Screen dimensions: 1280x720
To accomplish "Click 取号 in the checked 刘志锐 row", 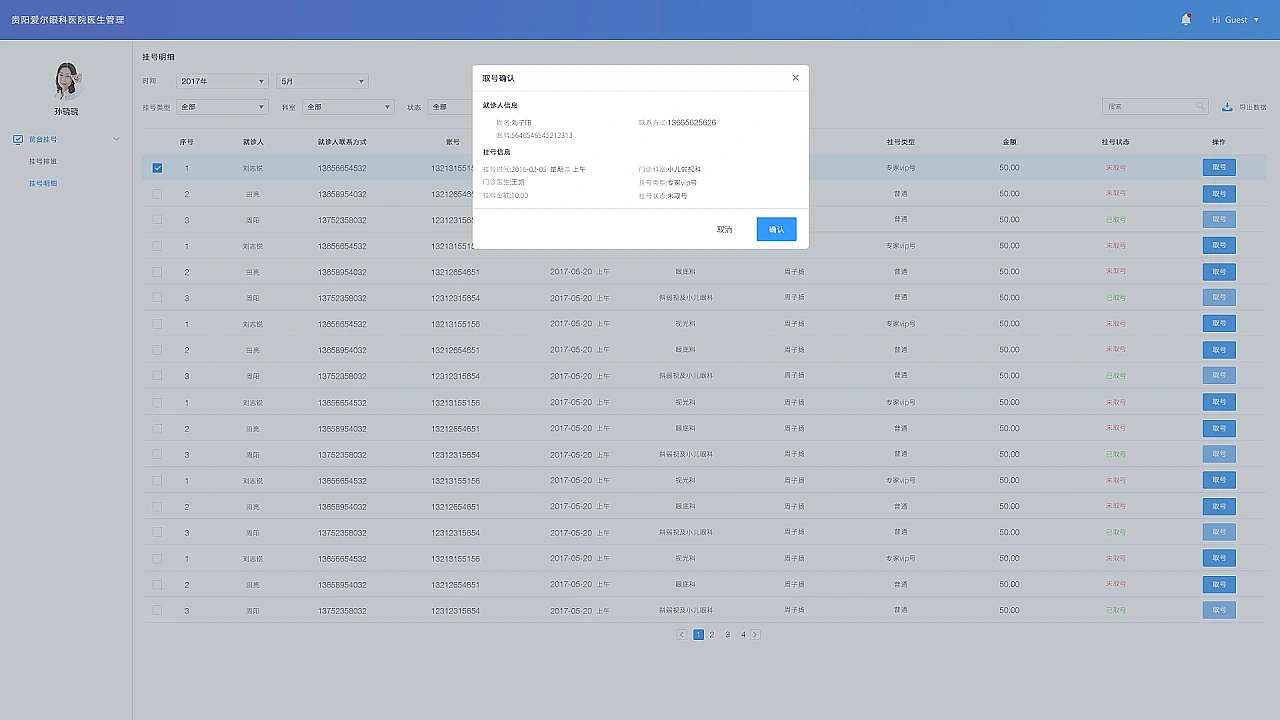I will 1219,168.
